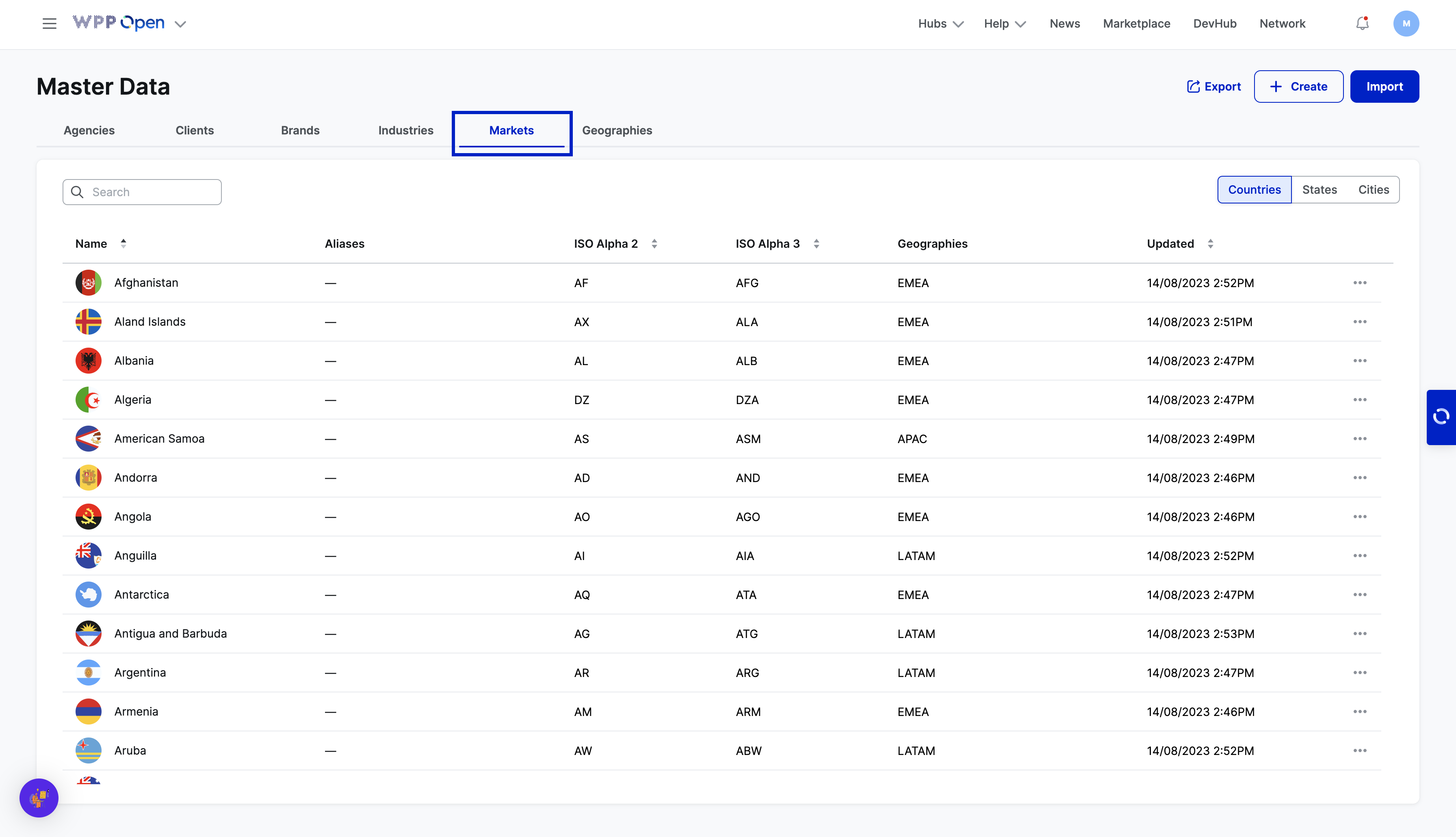Click the Albania flag thumbnail
1456x837 pixels.
click(x=89, y=361)
